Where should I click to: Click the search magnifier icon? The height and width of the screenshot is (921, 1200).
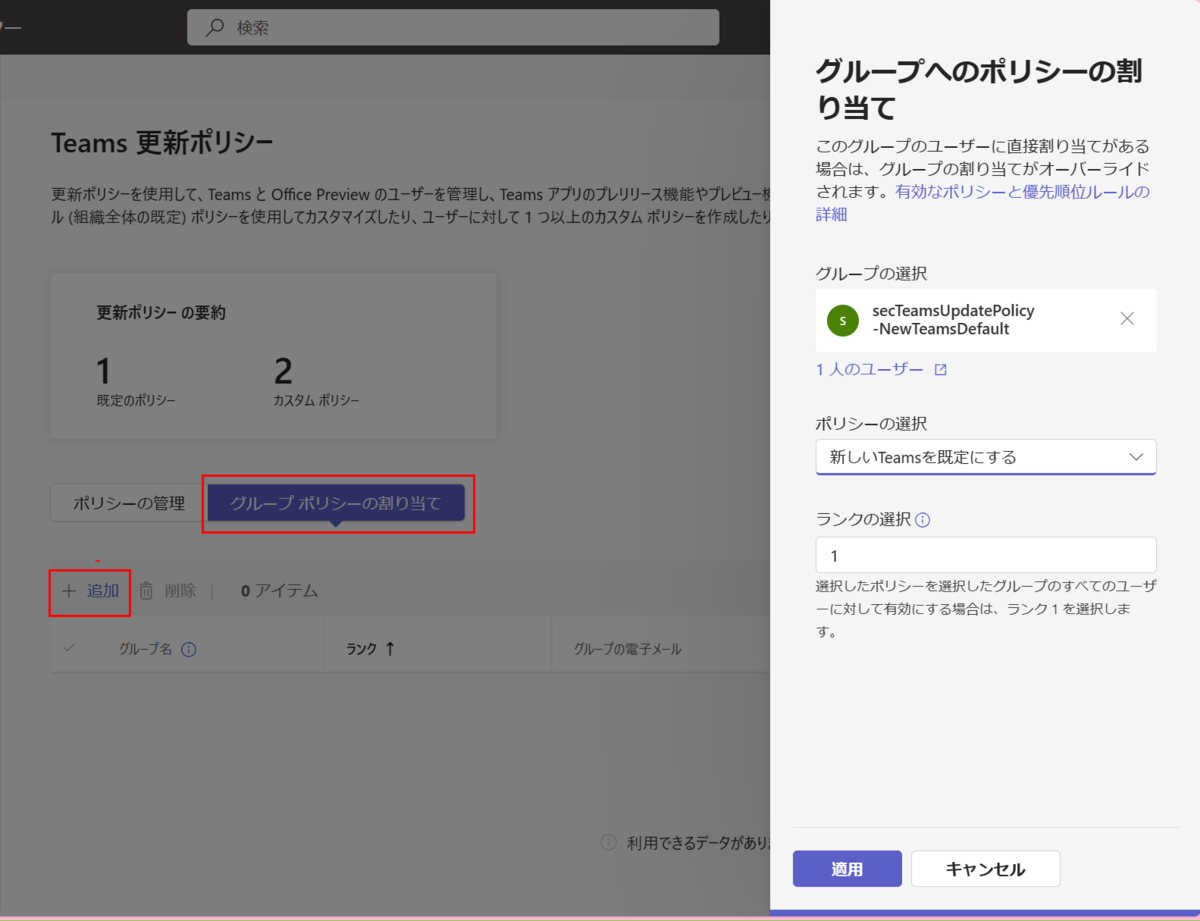(x=214, y=28)
